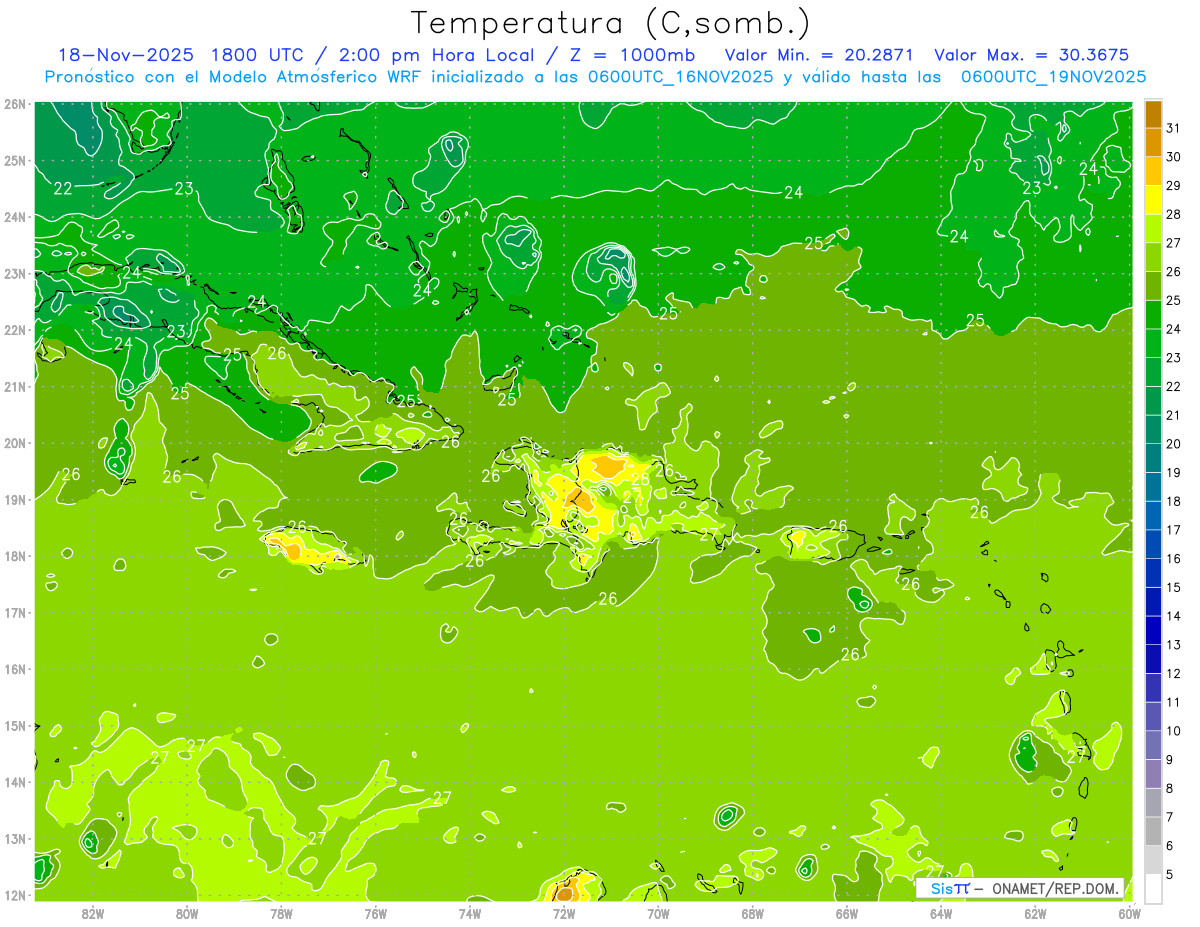Click the teal swatch between 19 and 20
1200x927 pixels.
coord(1154,457)
